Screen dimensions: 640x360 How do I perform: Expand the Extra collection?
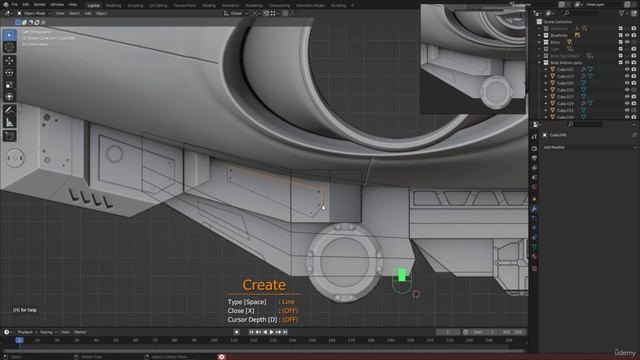tap(540, 42)
